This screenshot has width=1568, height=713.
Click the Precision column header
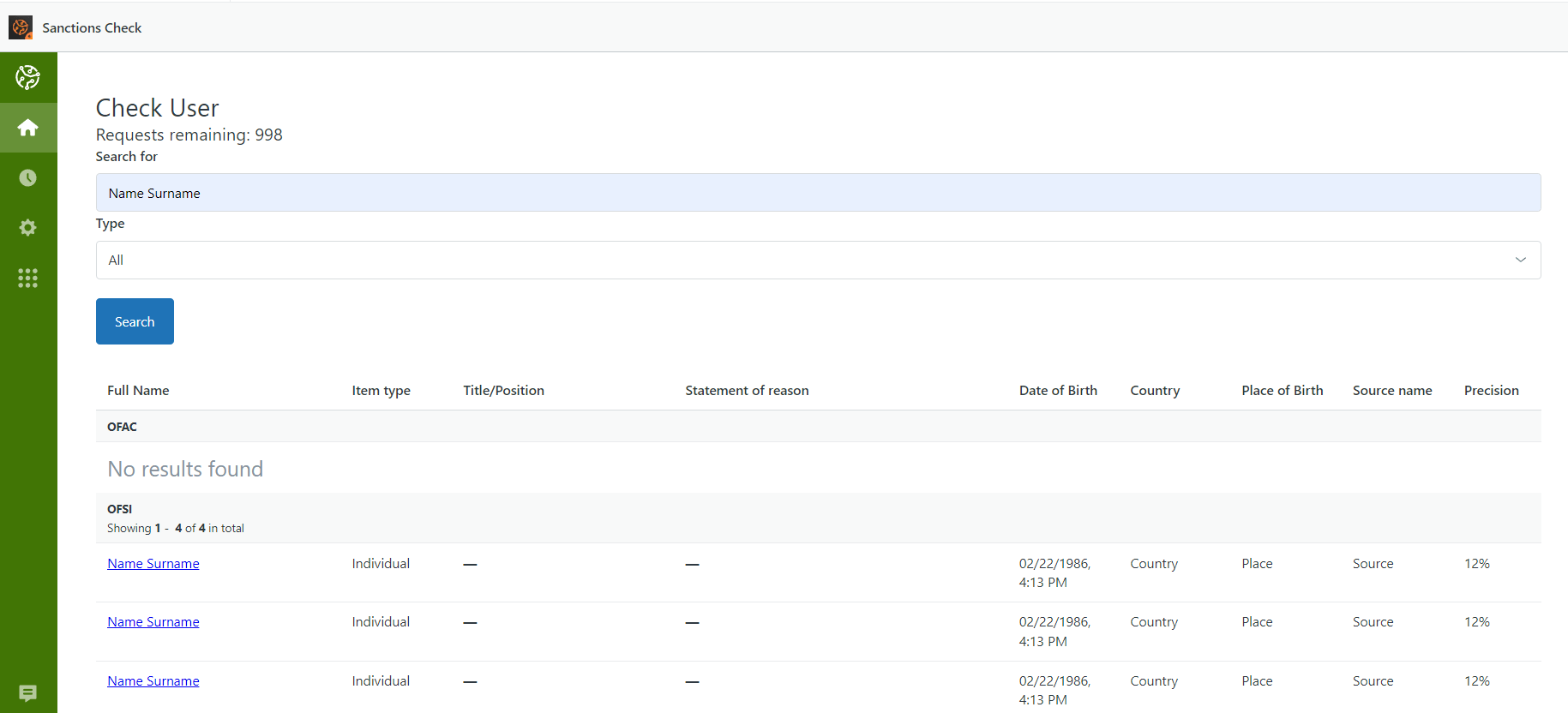click(x=1492, y=391)
